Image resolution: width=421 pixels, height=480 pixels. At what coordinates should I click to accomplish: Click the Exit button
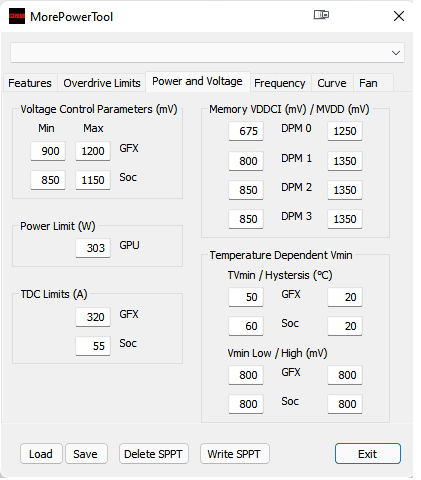point(368,454)
